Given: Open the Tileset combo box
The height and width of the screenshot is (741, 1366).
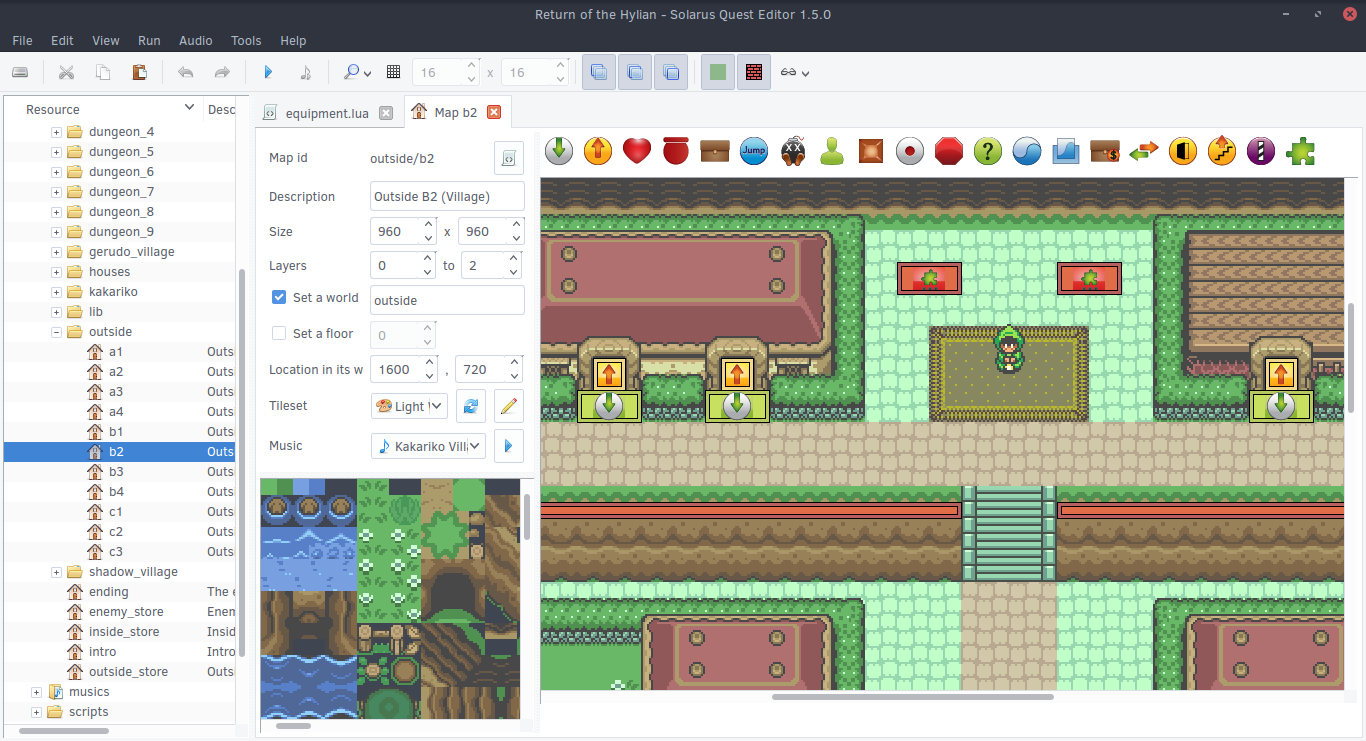Looking at the screenshot, I should (409, 406).
